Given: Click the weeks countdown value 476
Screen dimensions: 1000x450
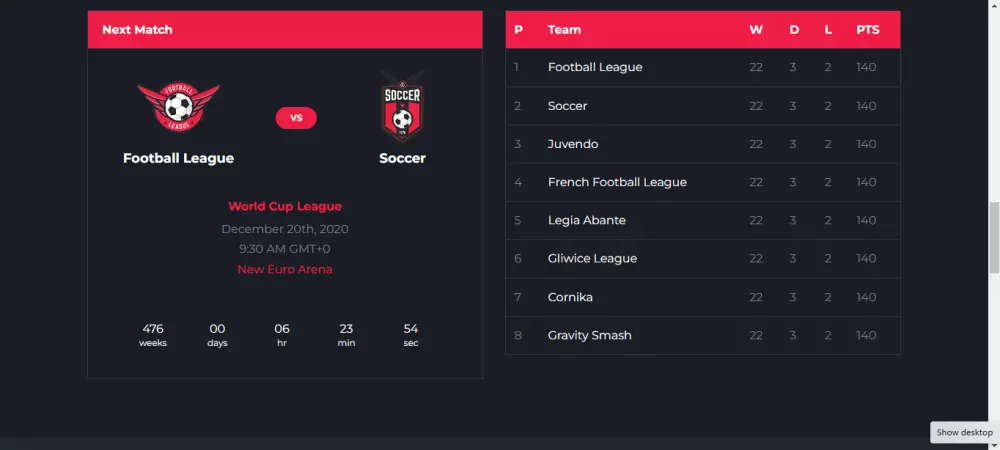Looking at the screenshot, I should tap(153, 328).
